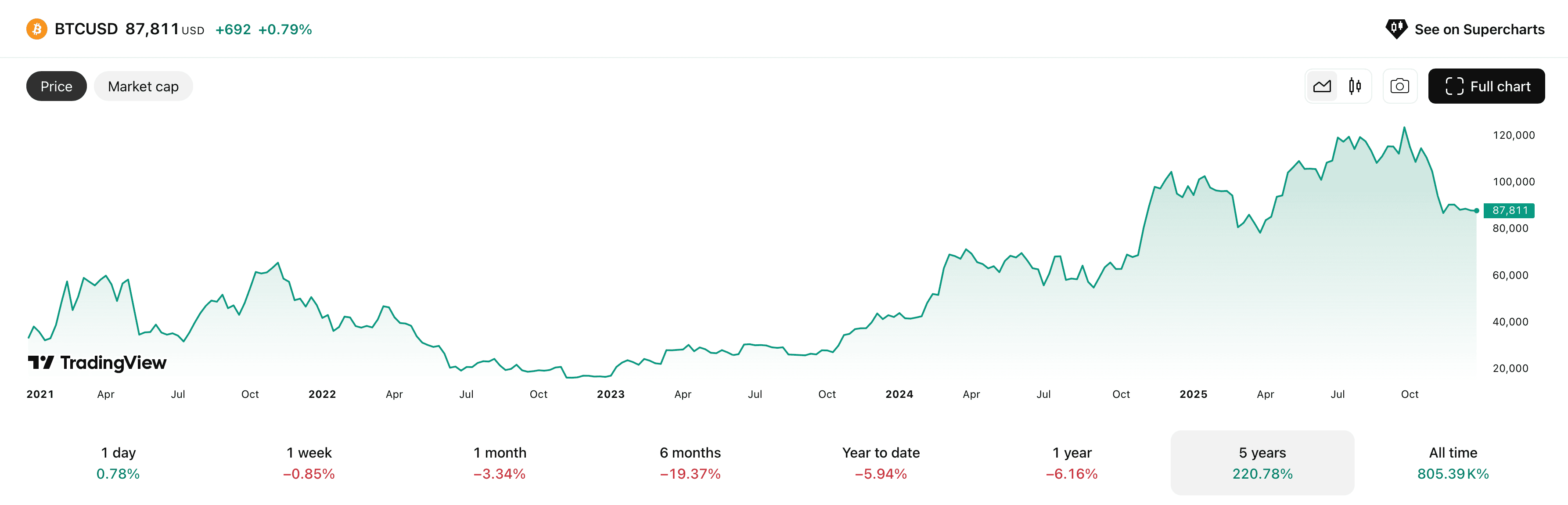This screenshot has height=505, width=1568.
Task: Click the Supercharts diamond logo icon
Action: pos(1396,29)
